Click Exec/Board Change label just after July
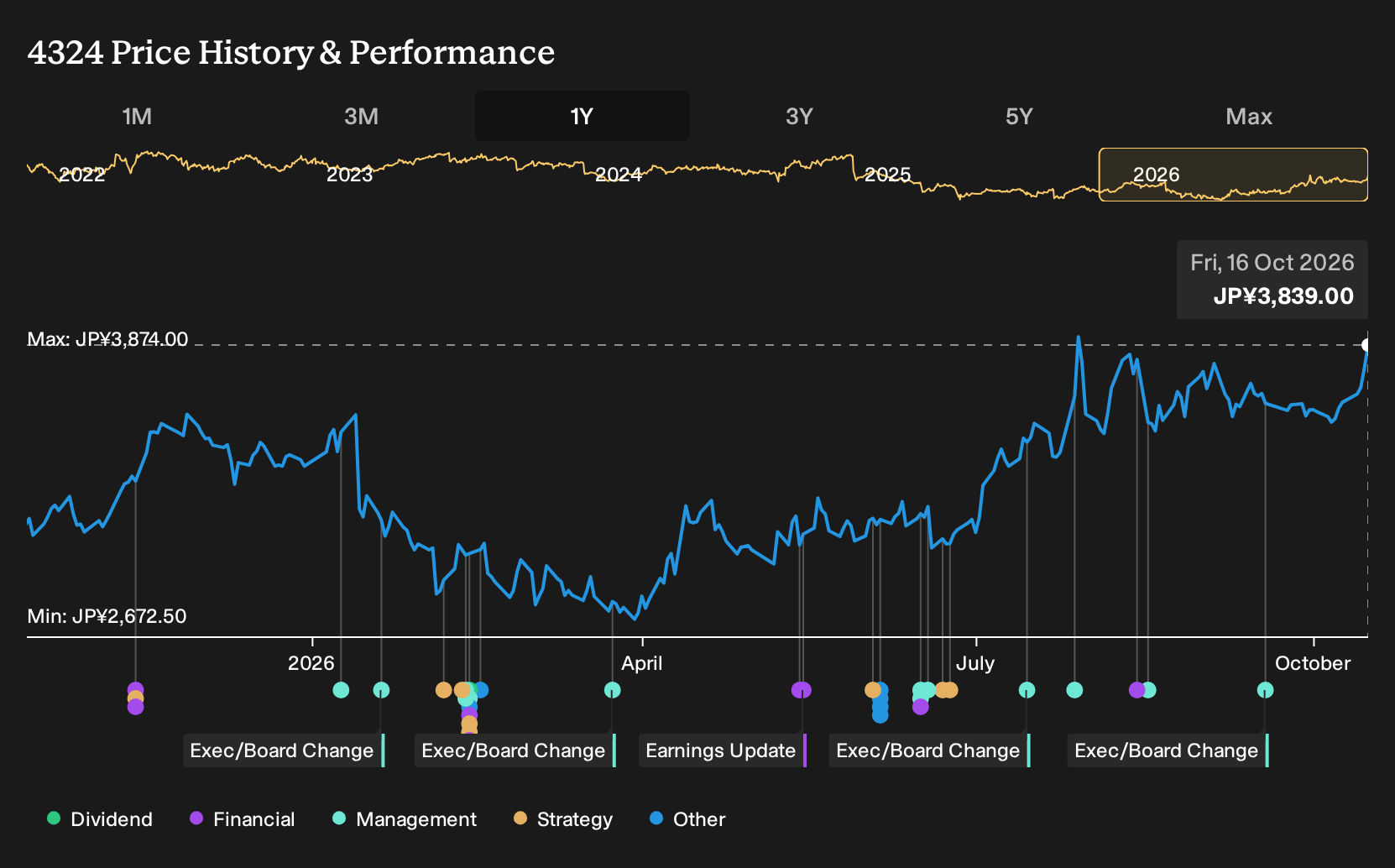The width and height of the screenshot is (1395, 868). pos(930,750)
